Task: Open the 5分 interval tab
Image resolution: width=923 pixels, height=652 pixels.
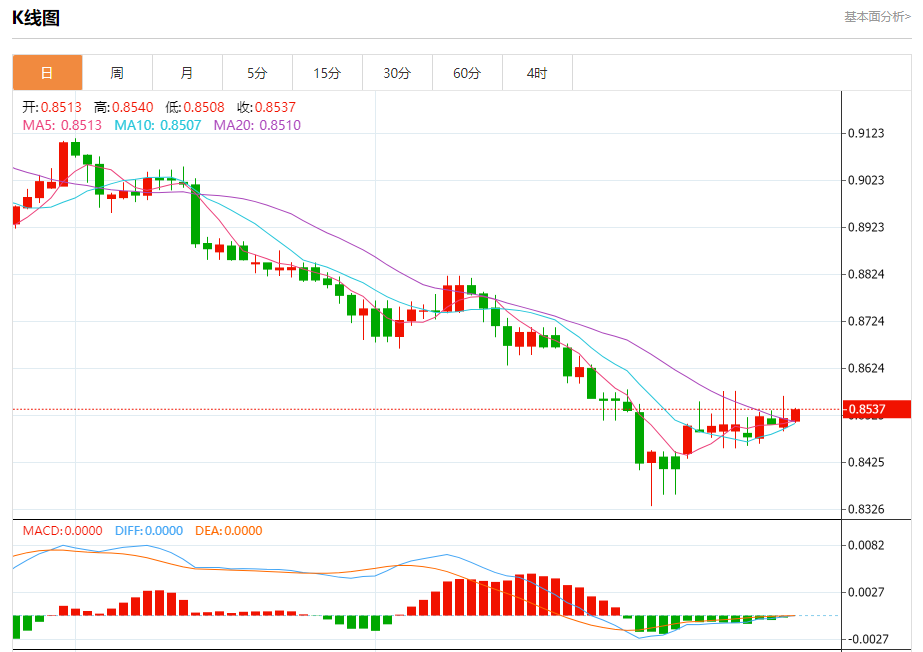Action: tap(257, 73)
